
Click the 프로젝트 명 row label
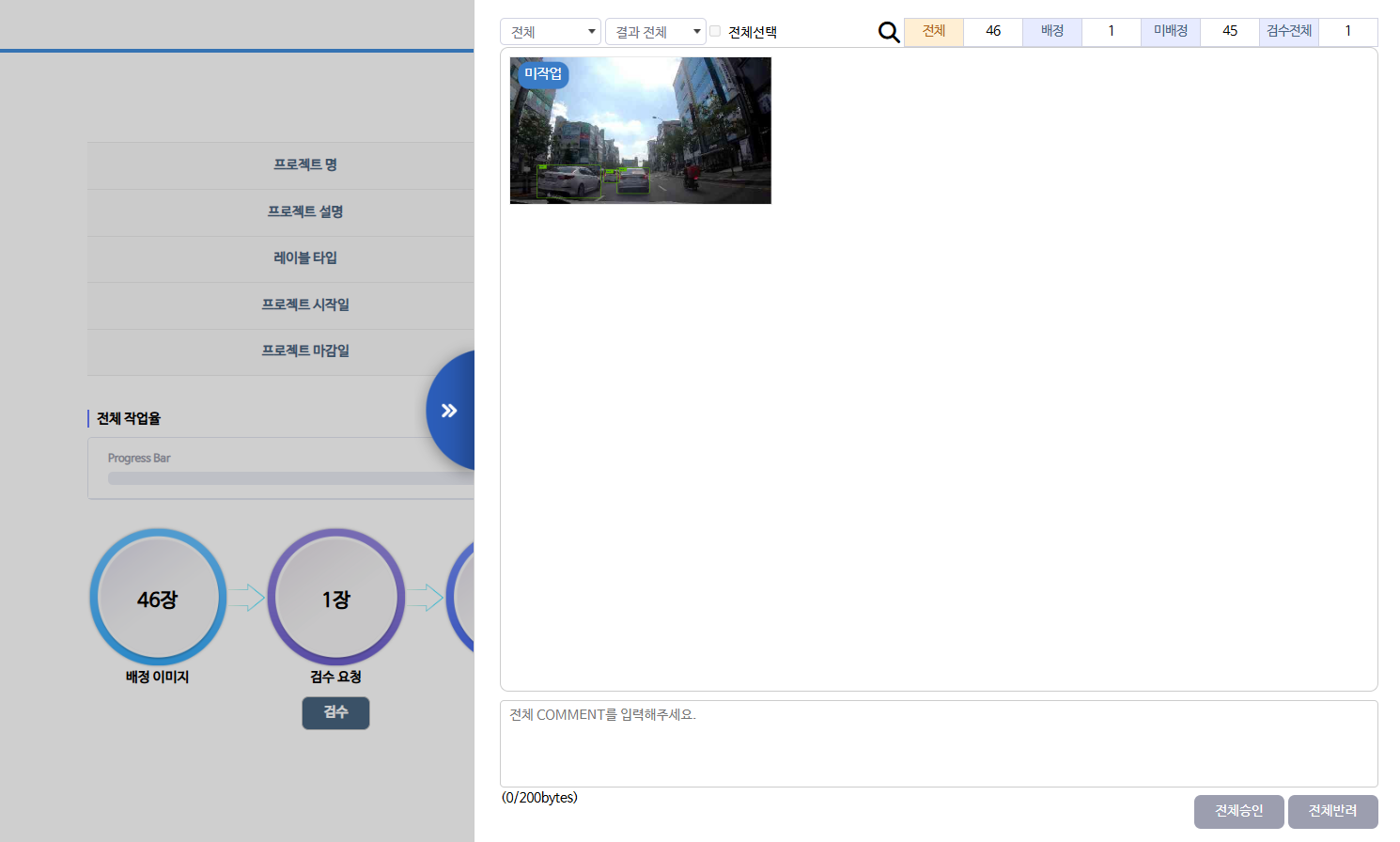coord(304,165)
